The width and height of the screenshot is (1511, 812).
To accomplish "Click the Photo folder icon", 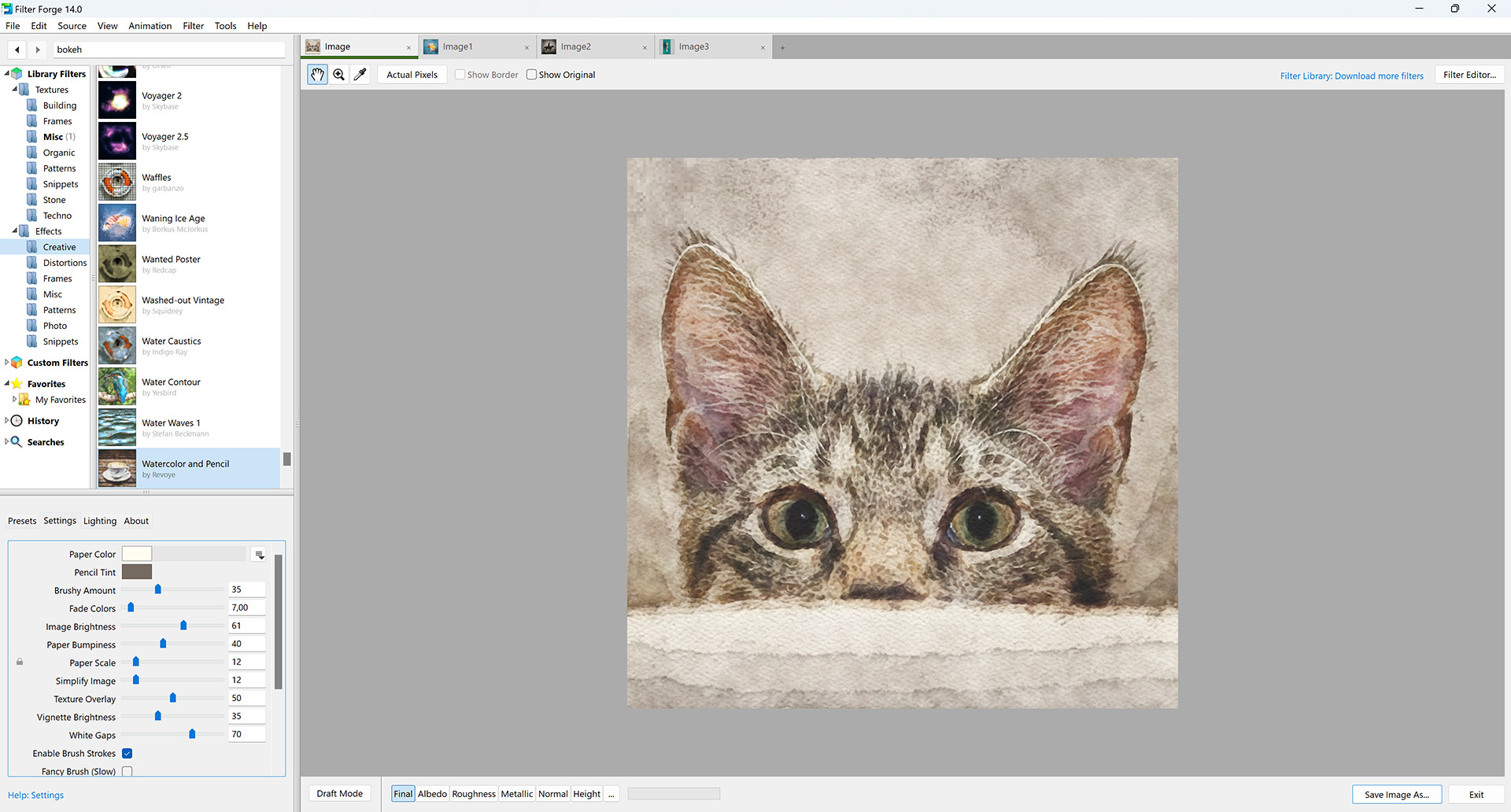I will pos(32,326).
